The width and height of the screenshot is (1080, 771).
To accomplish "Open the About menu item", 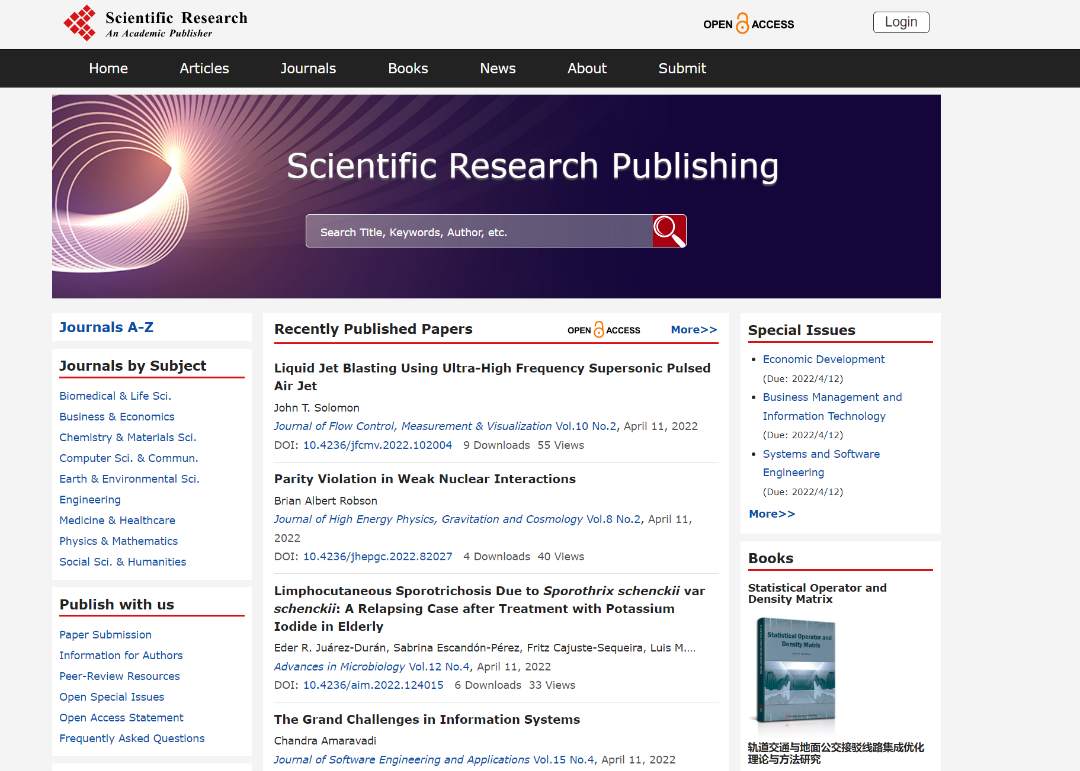I will [x=587, y=68].
